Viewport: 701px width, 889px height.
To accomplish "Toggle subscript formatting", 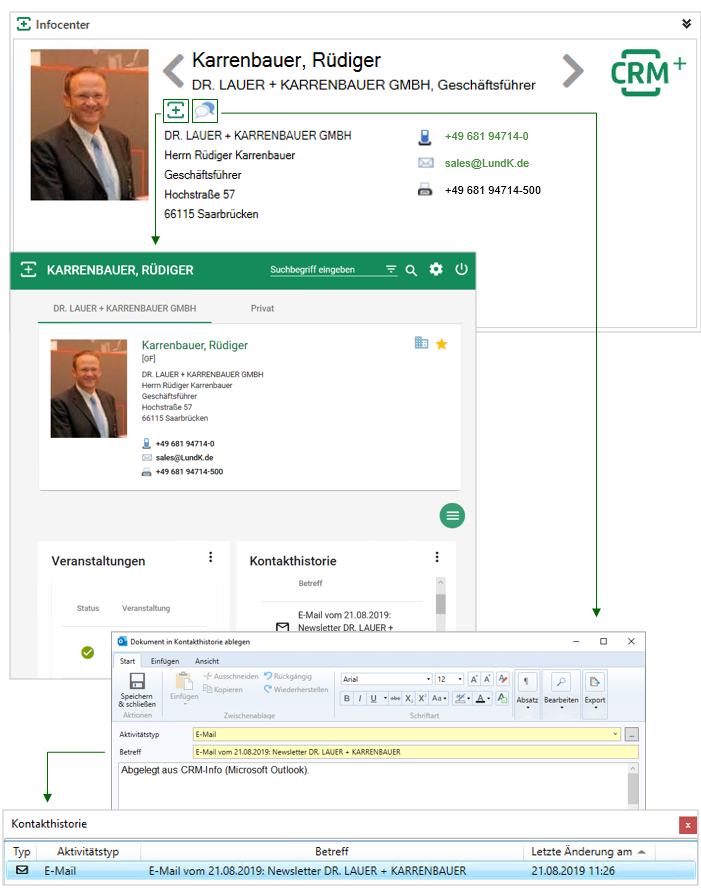I will coord(409,698).
